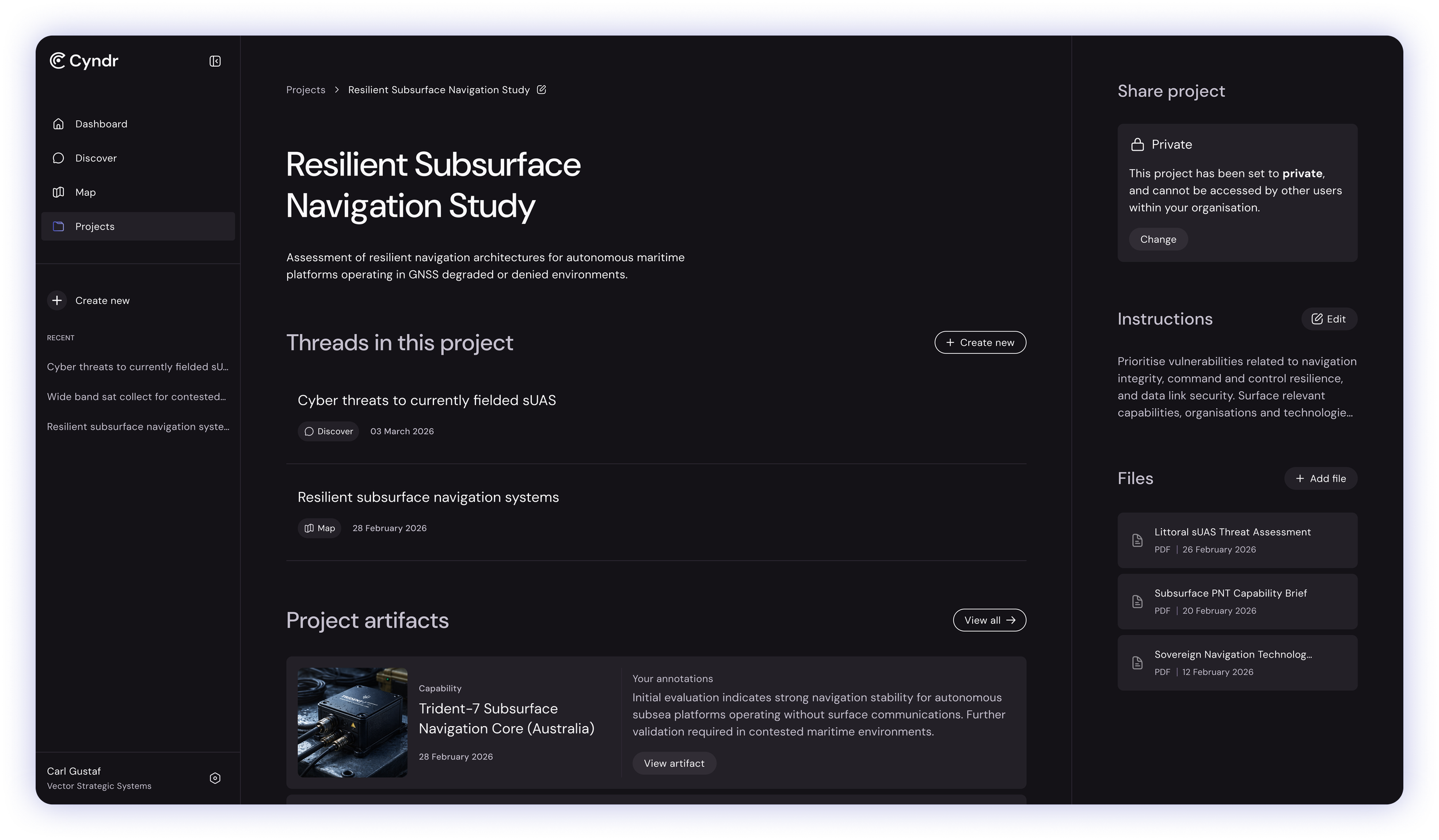
Task: Click the View artifact button for Trident-7
Action: click(673, 763)
